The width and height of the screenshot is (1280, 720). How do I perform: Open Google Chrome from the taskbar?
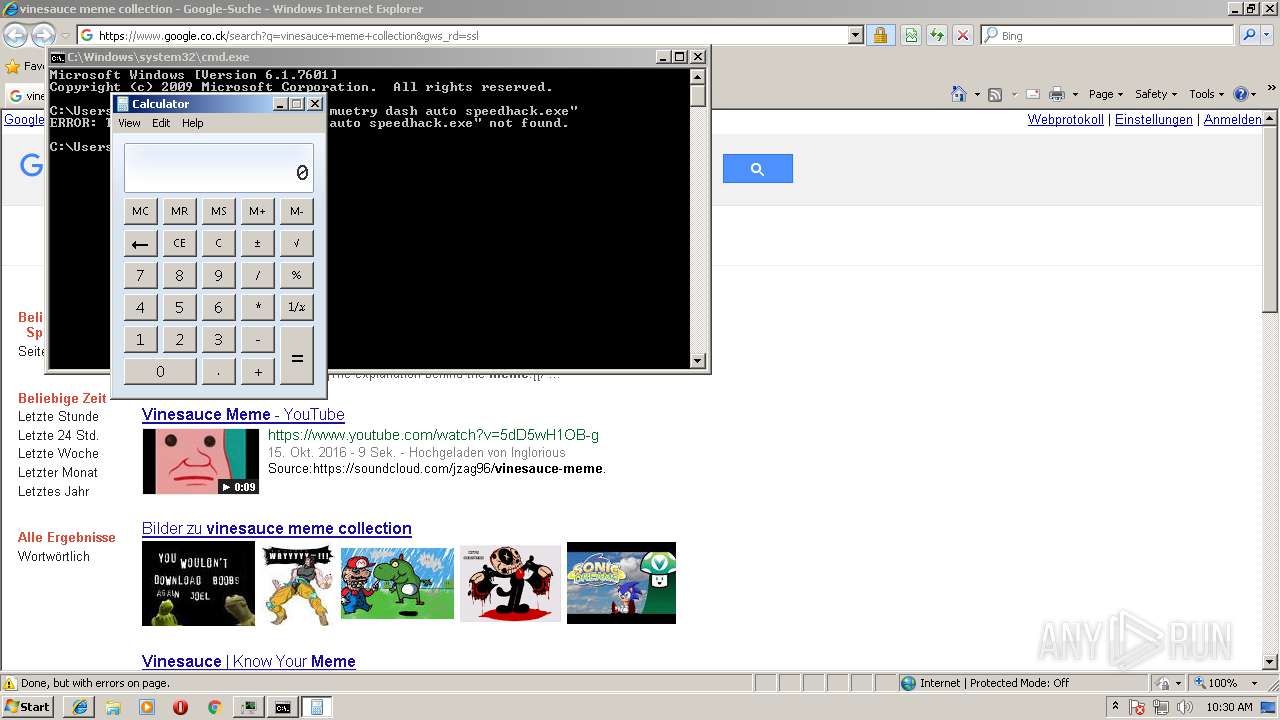point(214,707)
